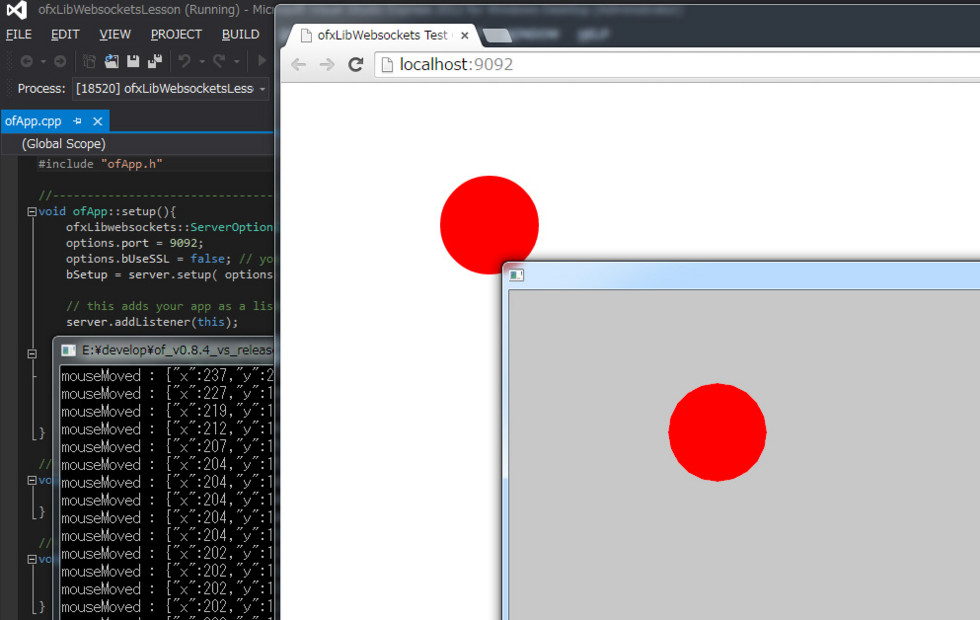Click the Redo toolbar icon

pyautogui.click(x=219, y=61)
